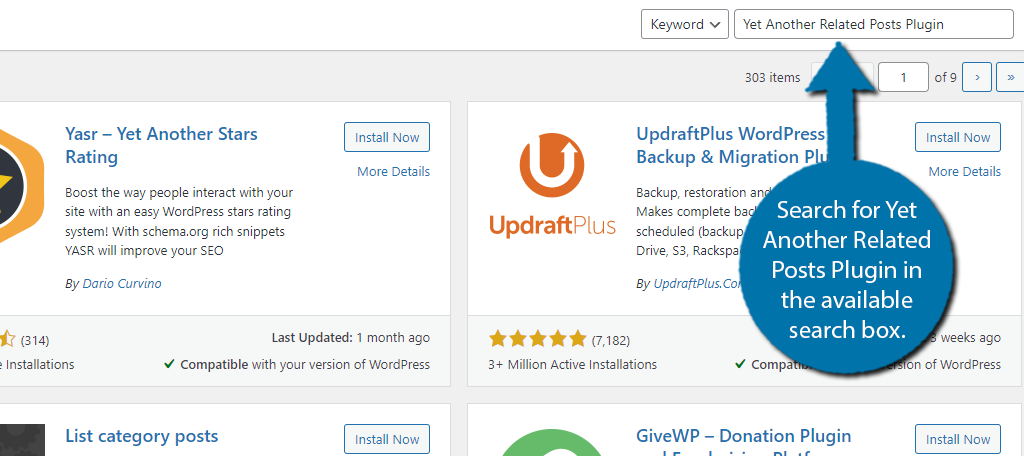Open the List category posts plugin title
The image size is (1024, 456).
(x=142, y=436)
